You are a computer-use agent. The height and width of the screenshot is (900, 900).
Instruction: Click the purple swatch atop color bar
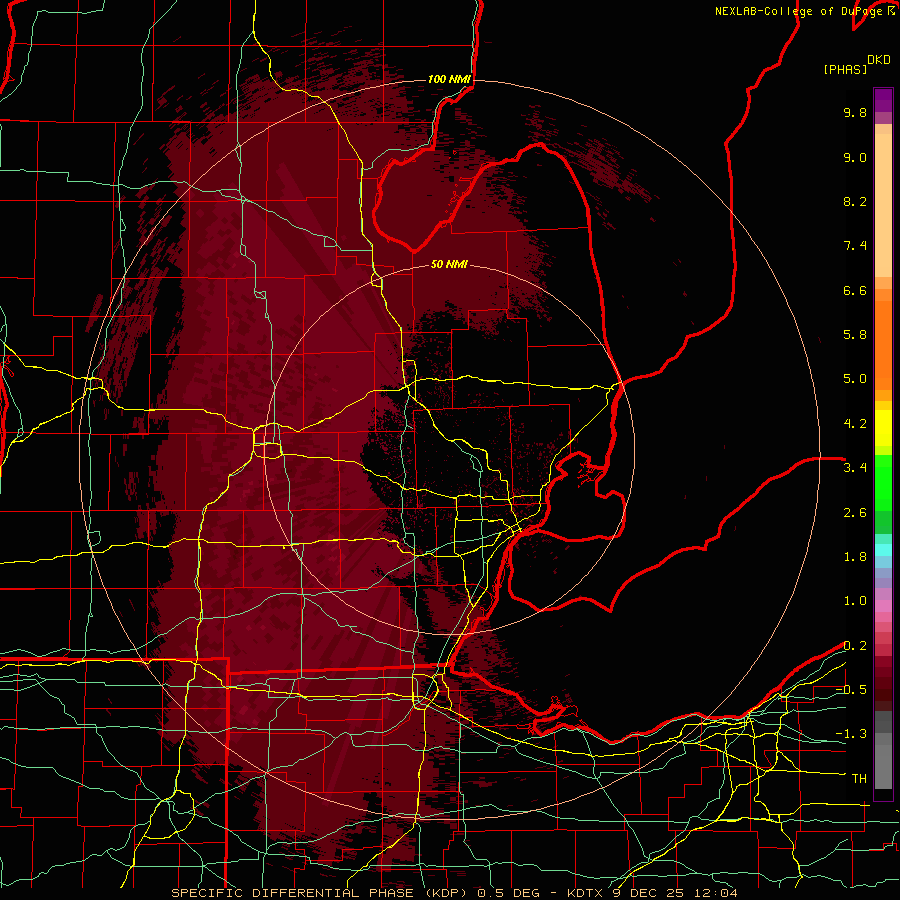[x=883, y=100]
